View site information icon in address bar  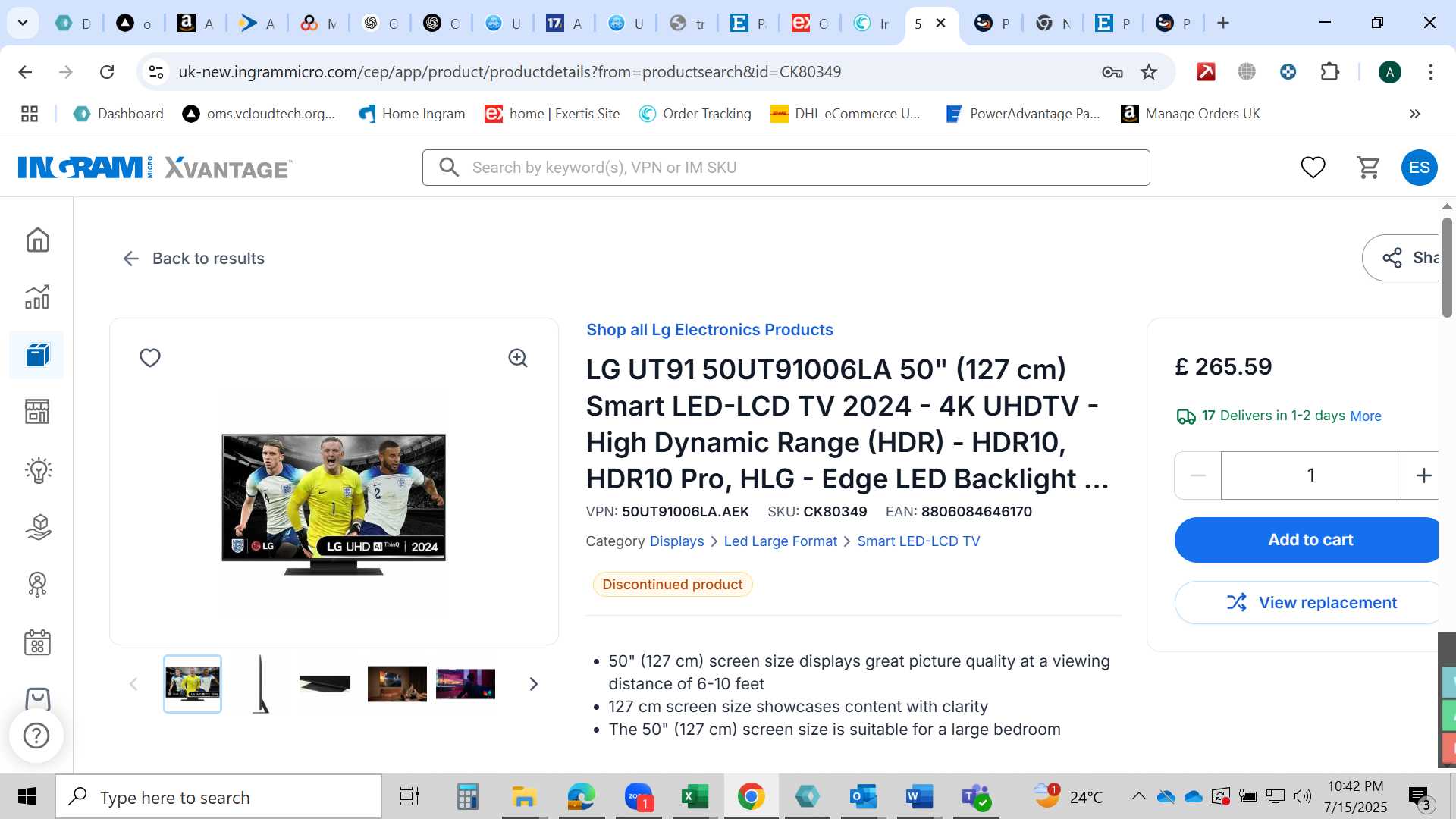(x=156, y=72)
